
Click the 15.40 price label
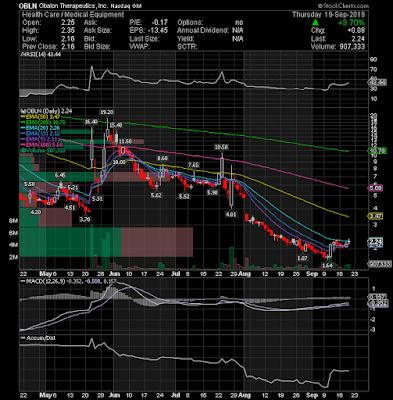(x=116, y=125)
